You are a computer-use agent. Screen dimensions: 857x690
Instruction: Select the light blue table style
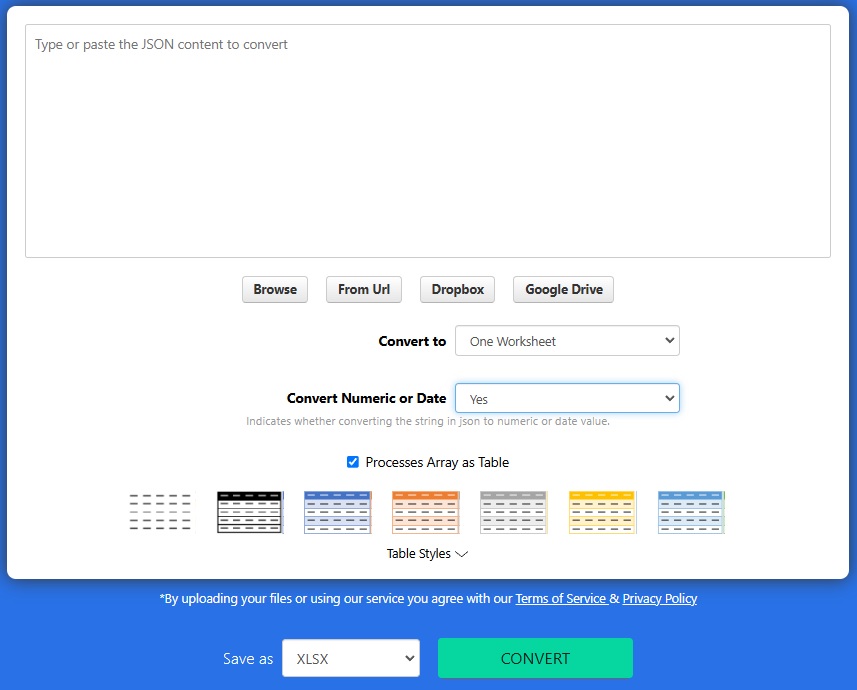click(x=691, y=512)
